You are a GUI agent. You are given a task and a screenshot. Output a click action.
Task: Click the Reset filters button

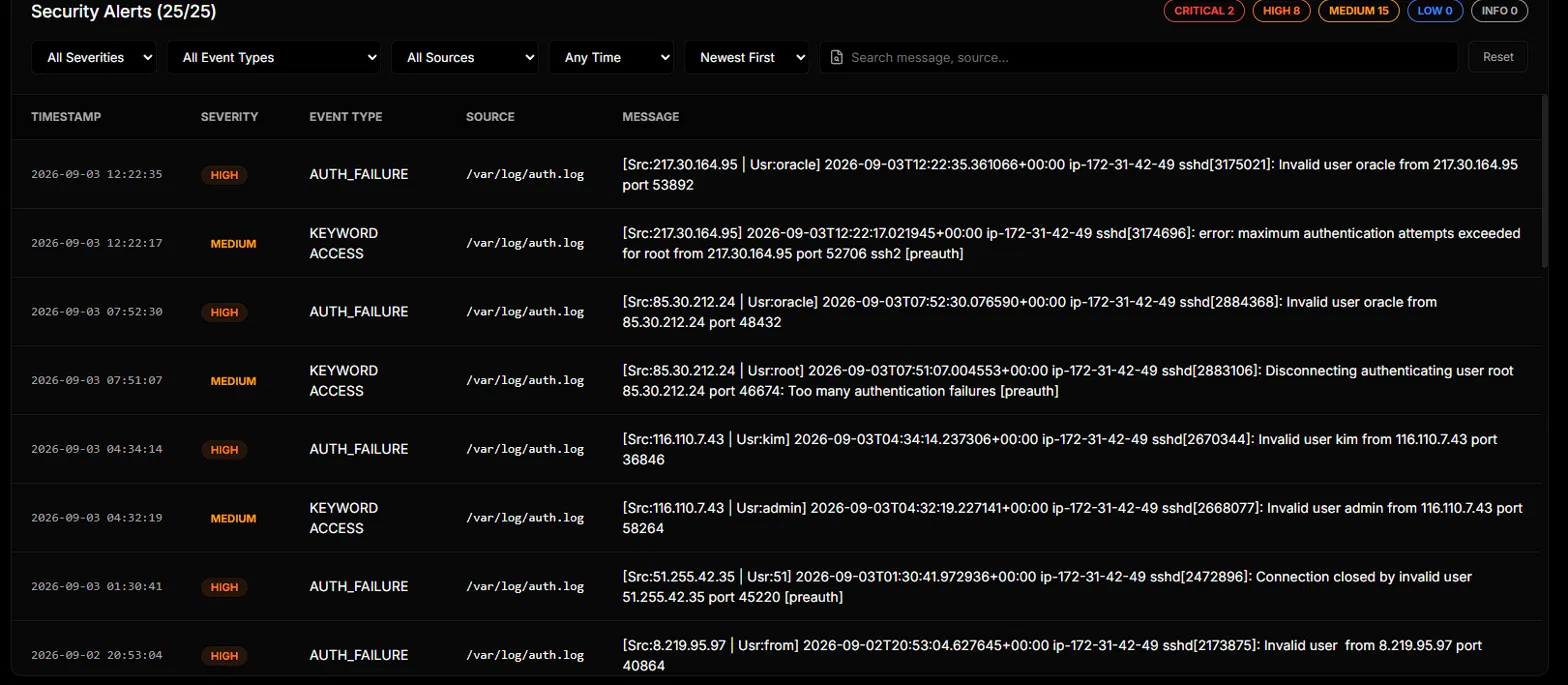click(1498, 57)
